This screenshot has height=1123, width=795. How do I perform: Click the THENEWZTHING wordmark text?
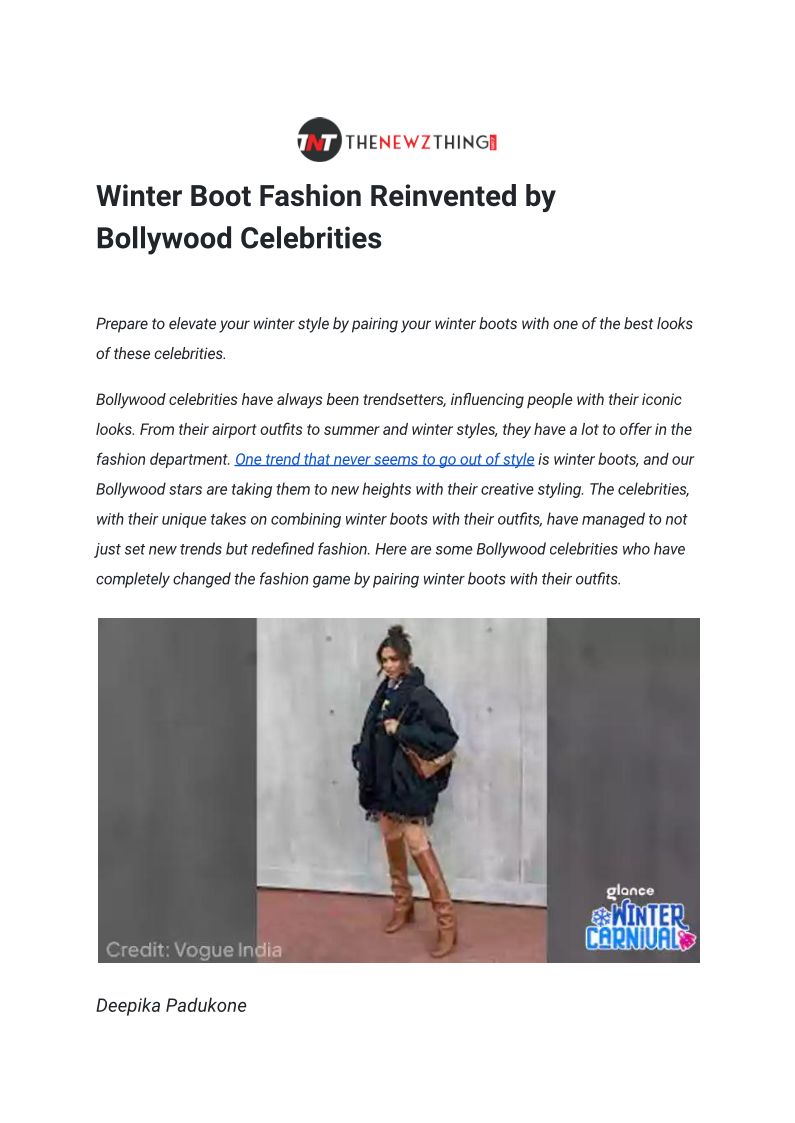tap(417, 142)
